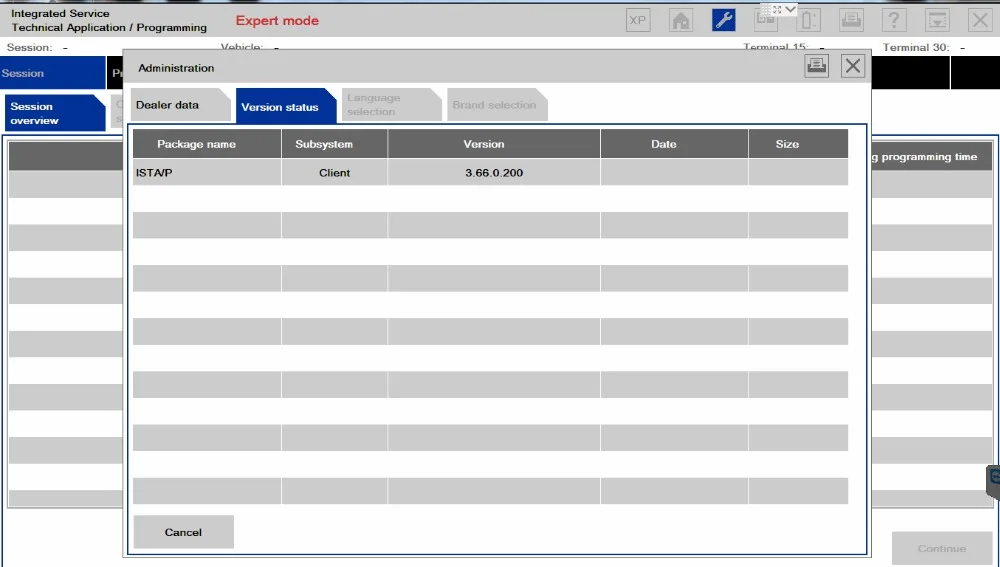The width and height of the screenshot is (1000, 567).
Task: Click the overlay fullscreen arrows icon
Action: click(x=777, y=9)
